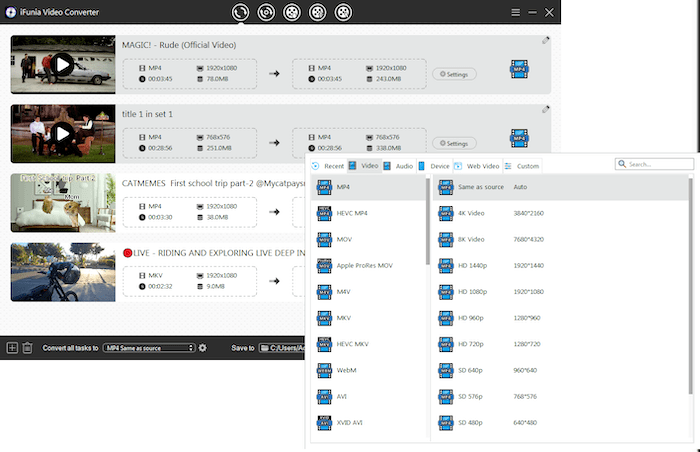Click the trash delete icon
The height and width of the screenshot is (452, 700).
tap(27, 348)
